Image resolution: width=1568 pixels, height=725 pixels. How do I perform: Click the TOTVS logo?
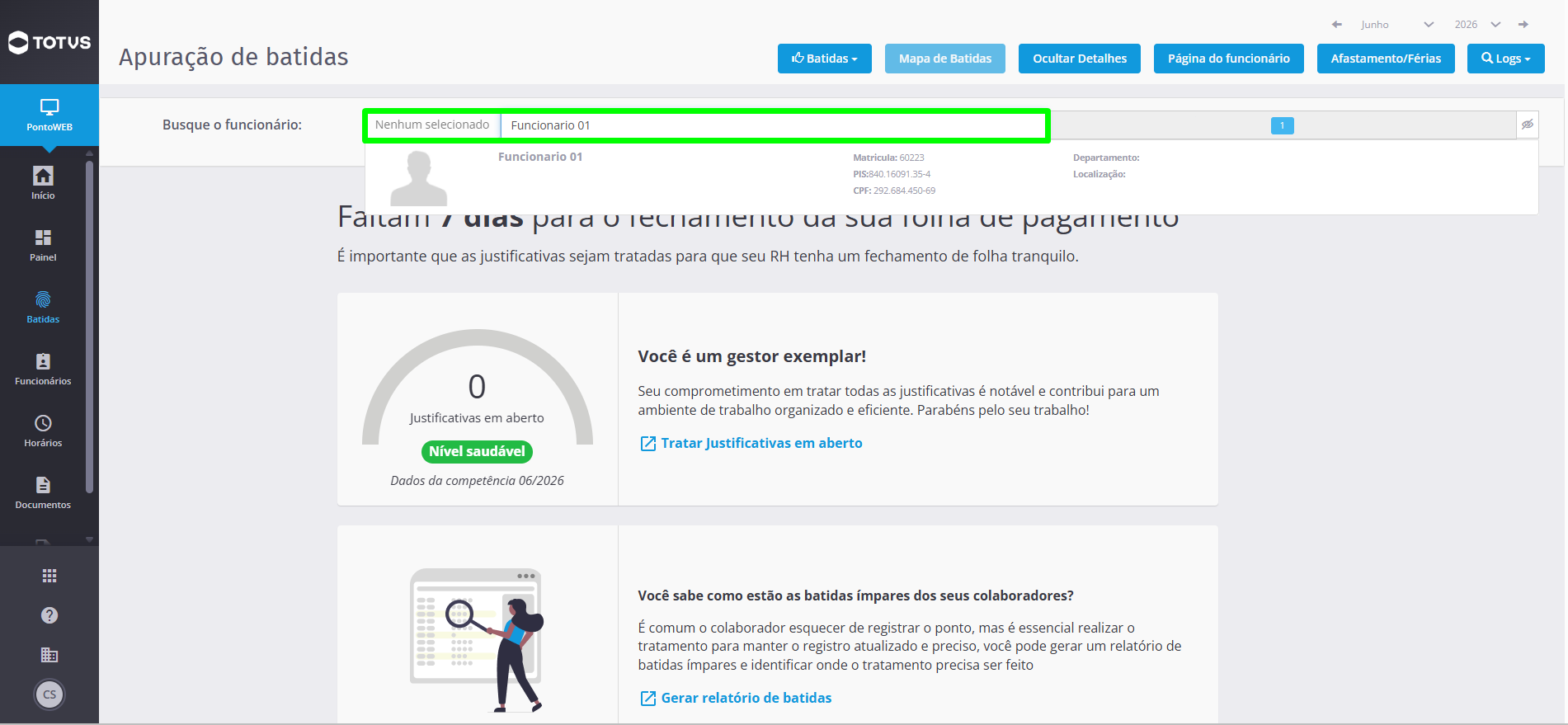(x=49, y=42)
